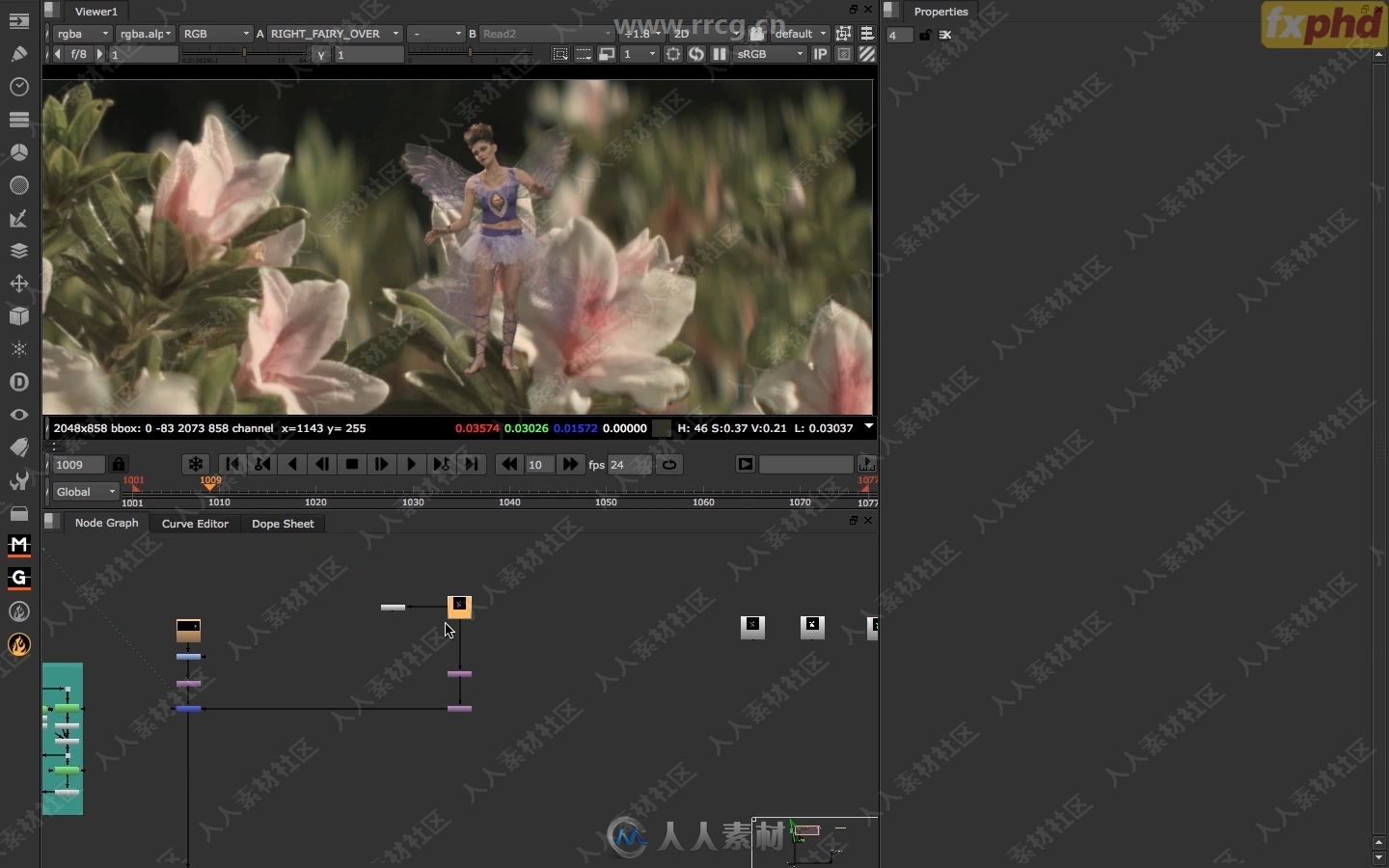The width and height of the screenshot is (1389, 868).
Task: Open the MetaData tag icon
Action: click(18, 448)
